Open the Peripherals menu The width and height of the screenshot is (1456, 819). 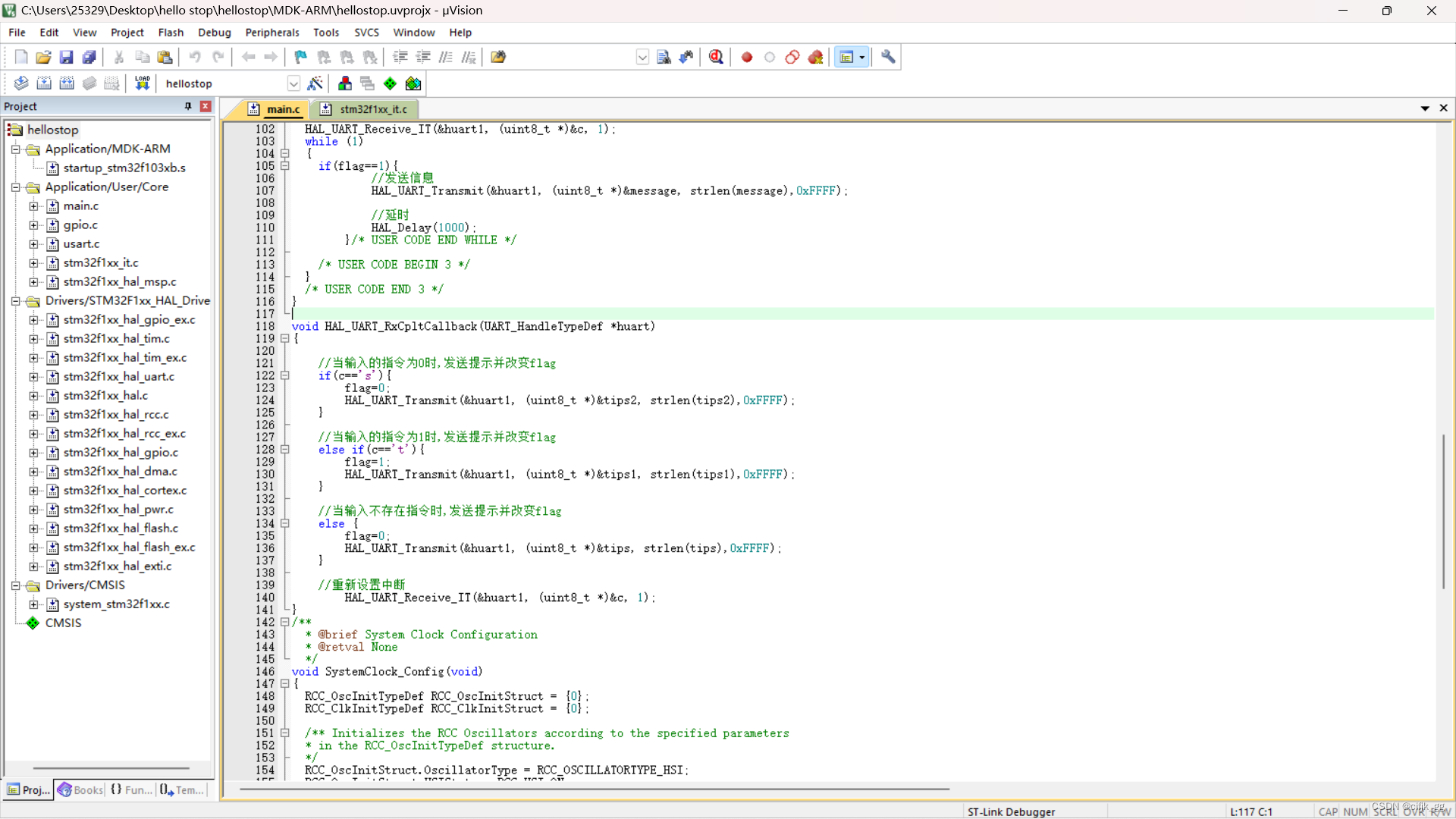271,33
